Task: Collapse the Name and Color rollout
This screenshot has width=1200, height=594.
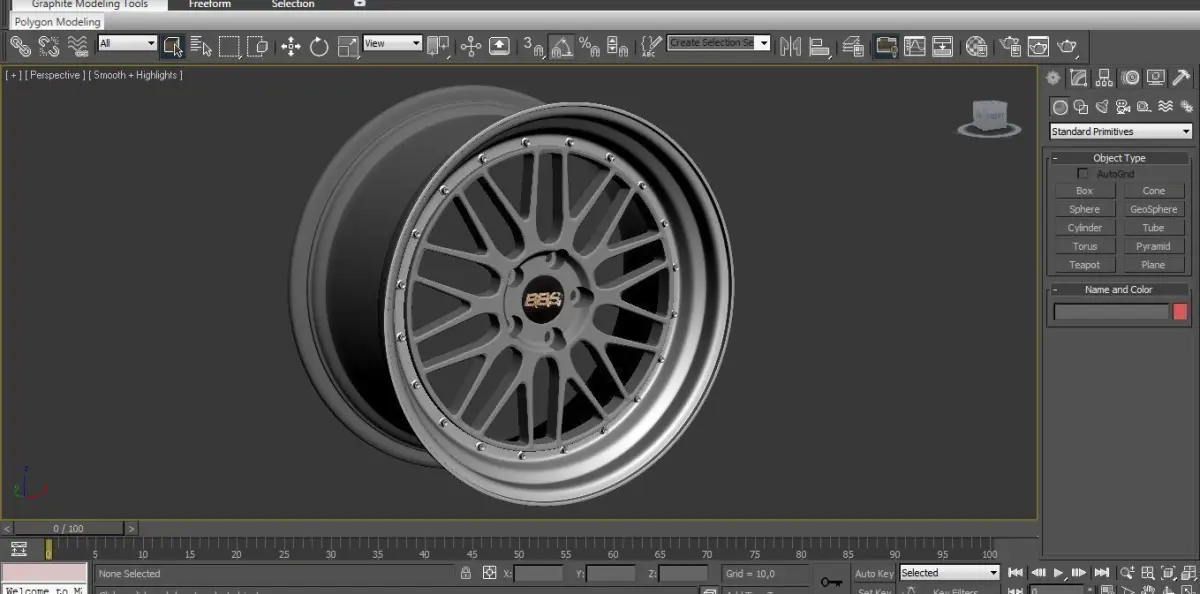Action: (x=1119, y=290)
